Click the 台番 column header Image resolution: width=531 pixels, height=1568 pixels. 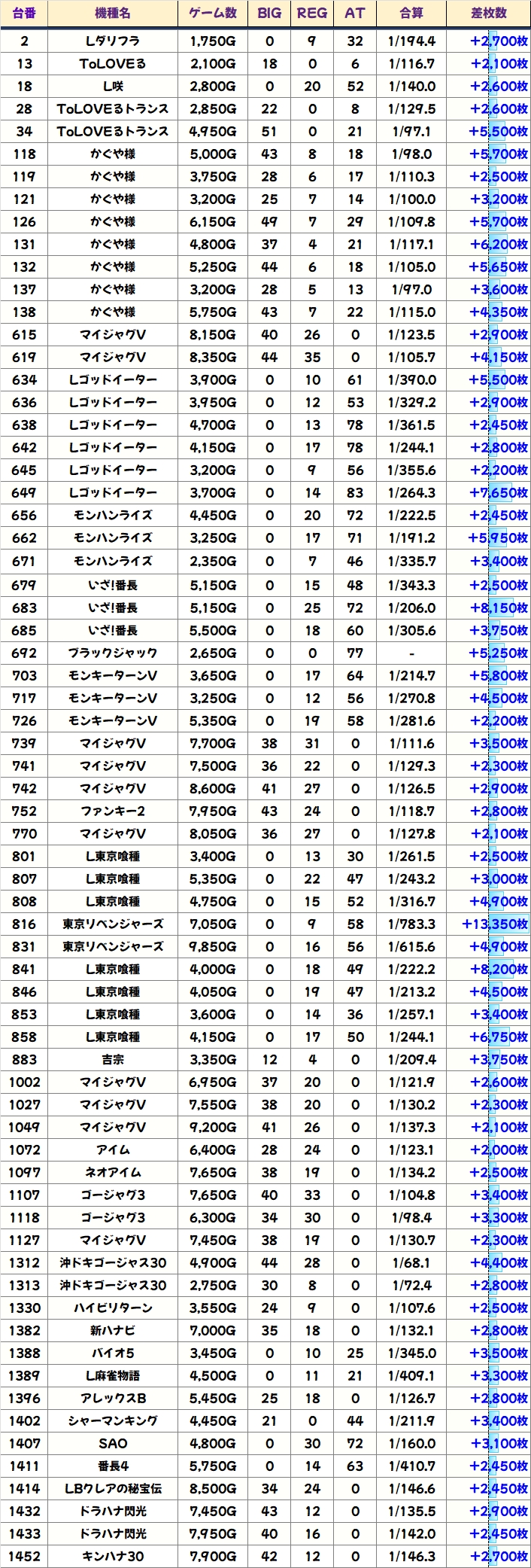pos(24,13)
